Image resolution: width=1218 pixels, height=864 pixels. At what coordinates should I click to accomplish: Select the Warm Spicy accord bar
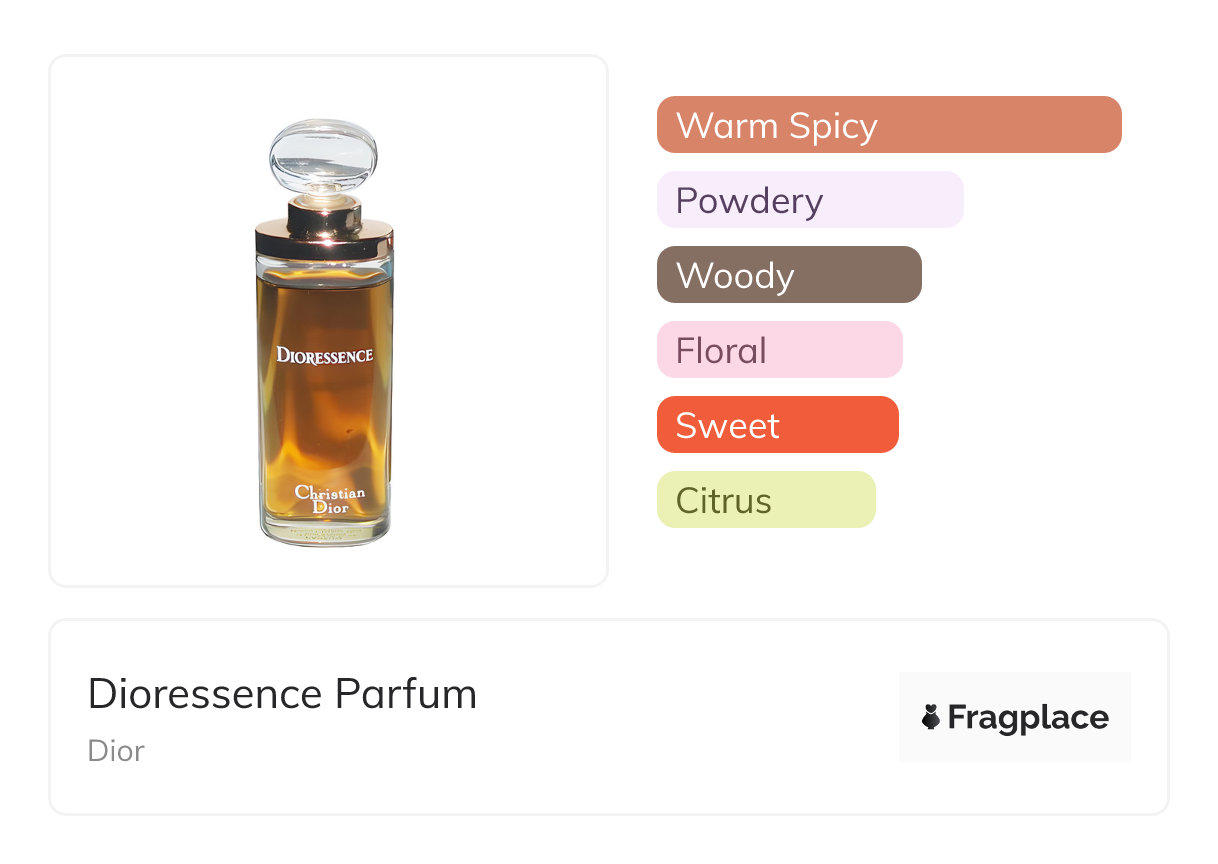(888, 125)
